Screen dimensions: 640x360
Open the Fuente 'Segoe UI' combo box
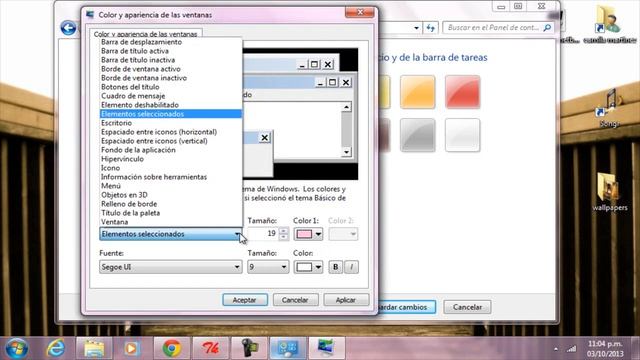coord(171,267)
